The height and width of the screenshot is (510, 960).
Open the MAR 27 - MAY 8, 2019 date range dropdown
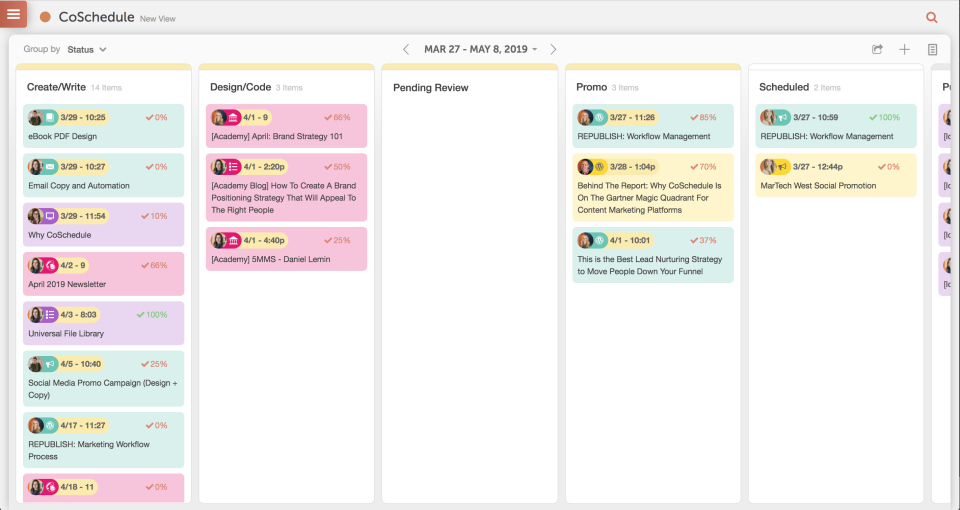pyautogui.click(x=481, y=50)
